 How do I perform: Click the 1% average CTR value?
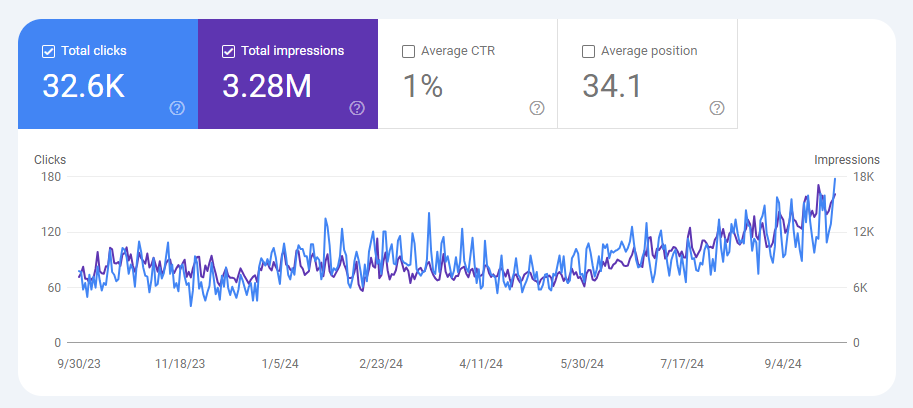[422, 86]
